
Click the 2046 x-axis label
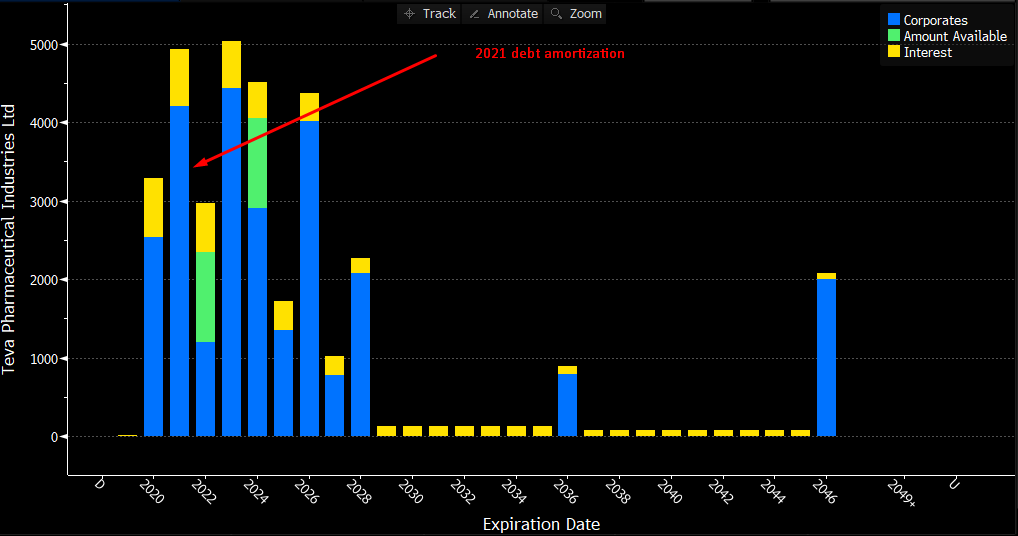pos(824,491)
